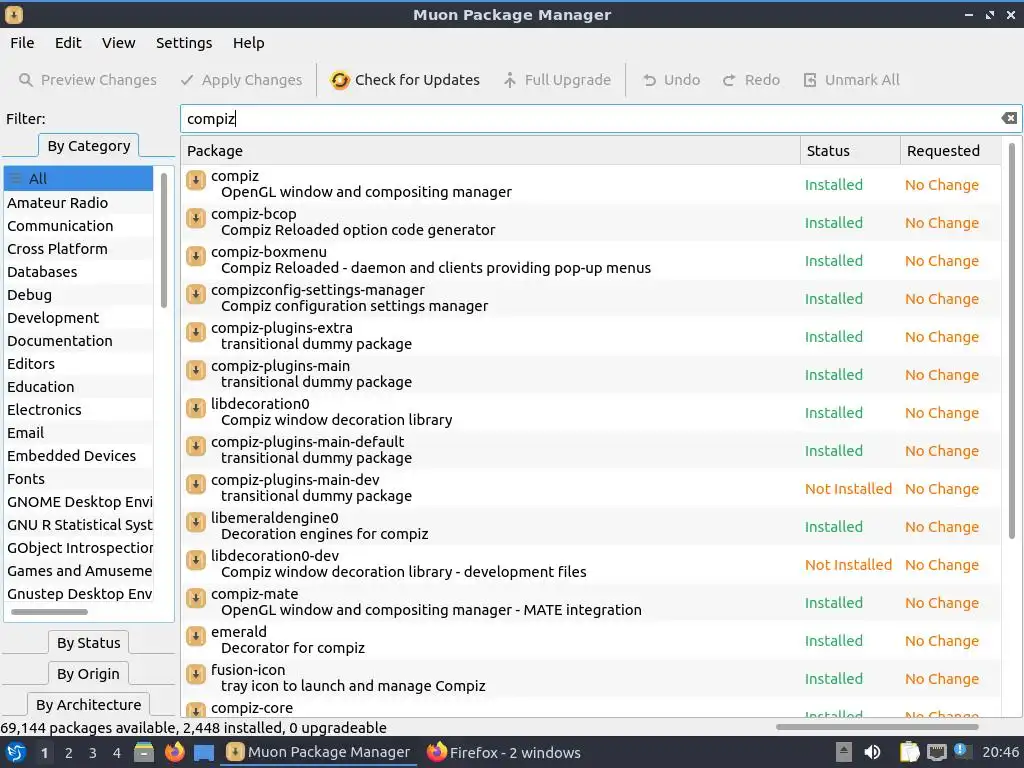Click the icon next to libdecoration0 package
This screenshot has width=1024, height=768.
click(196, 408)
